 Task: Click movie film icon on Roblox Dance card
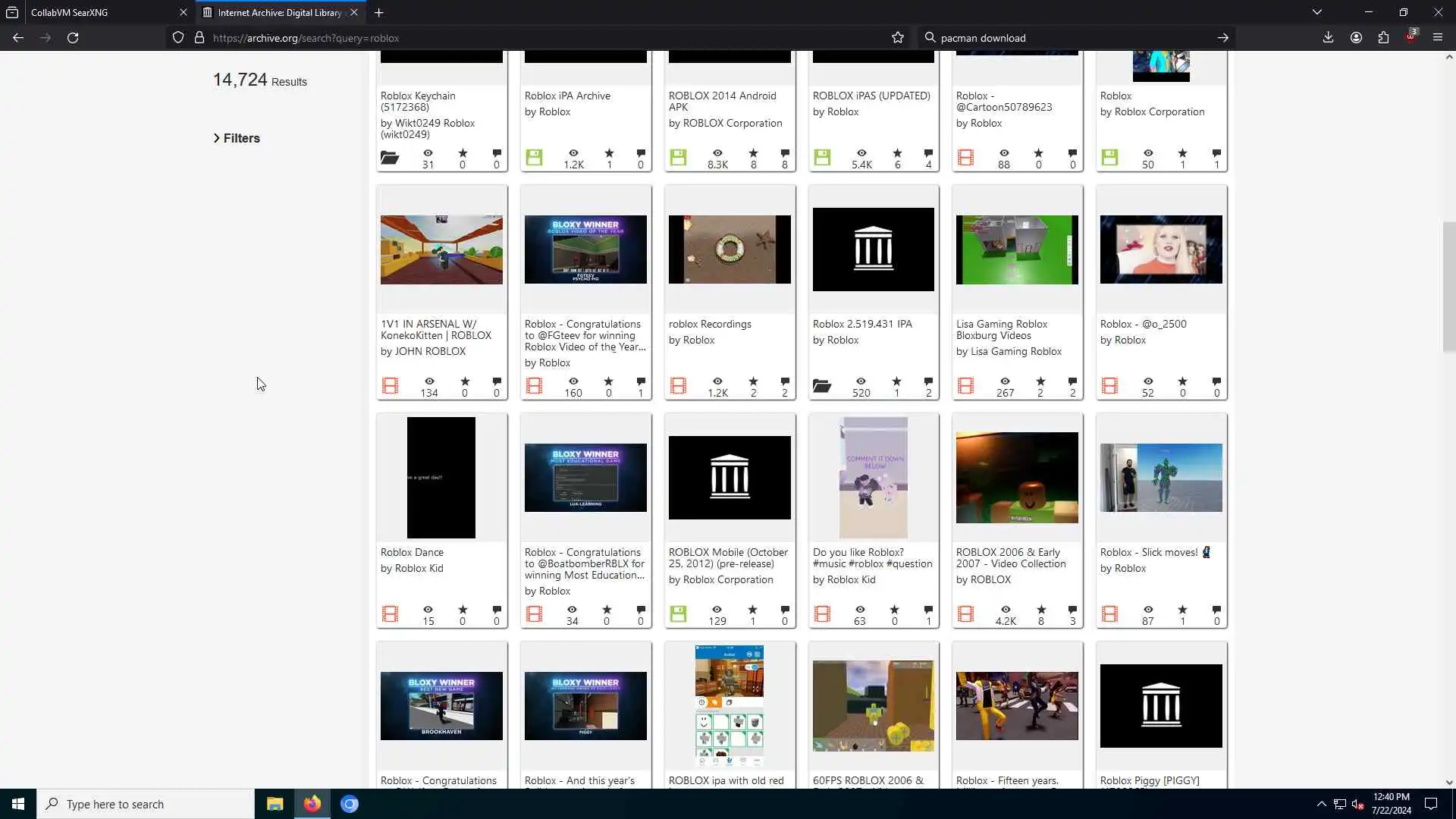(390, 614)
